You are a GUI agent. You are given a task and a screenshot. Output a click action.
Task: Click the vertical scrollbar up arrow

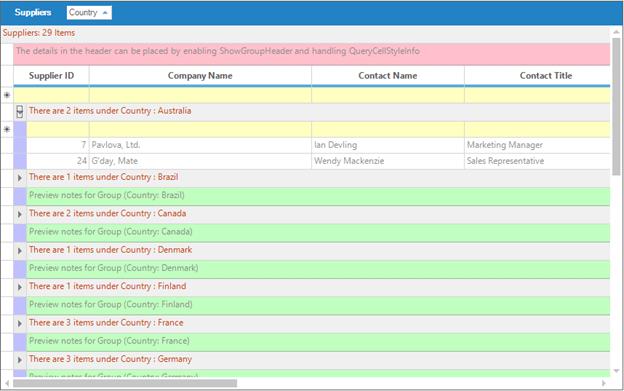616,32
